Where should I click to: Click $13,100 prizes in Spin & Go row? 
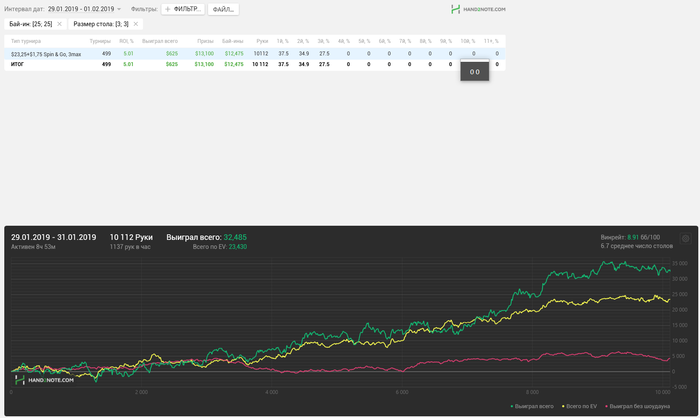coord(204,54)
